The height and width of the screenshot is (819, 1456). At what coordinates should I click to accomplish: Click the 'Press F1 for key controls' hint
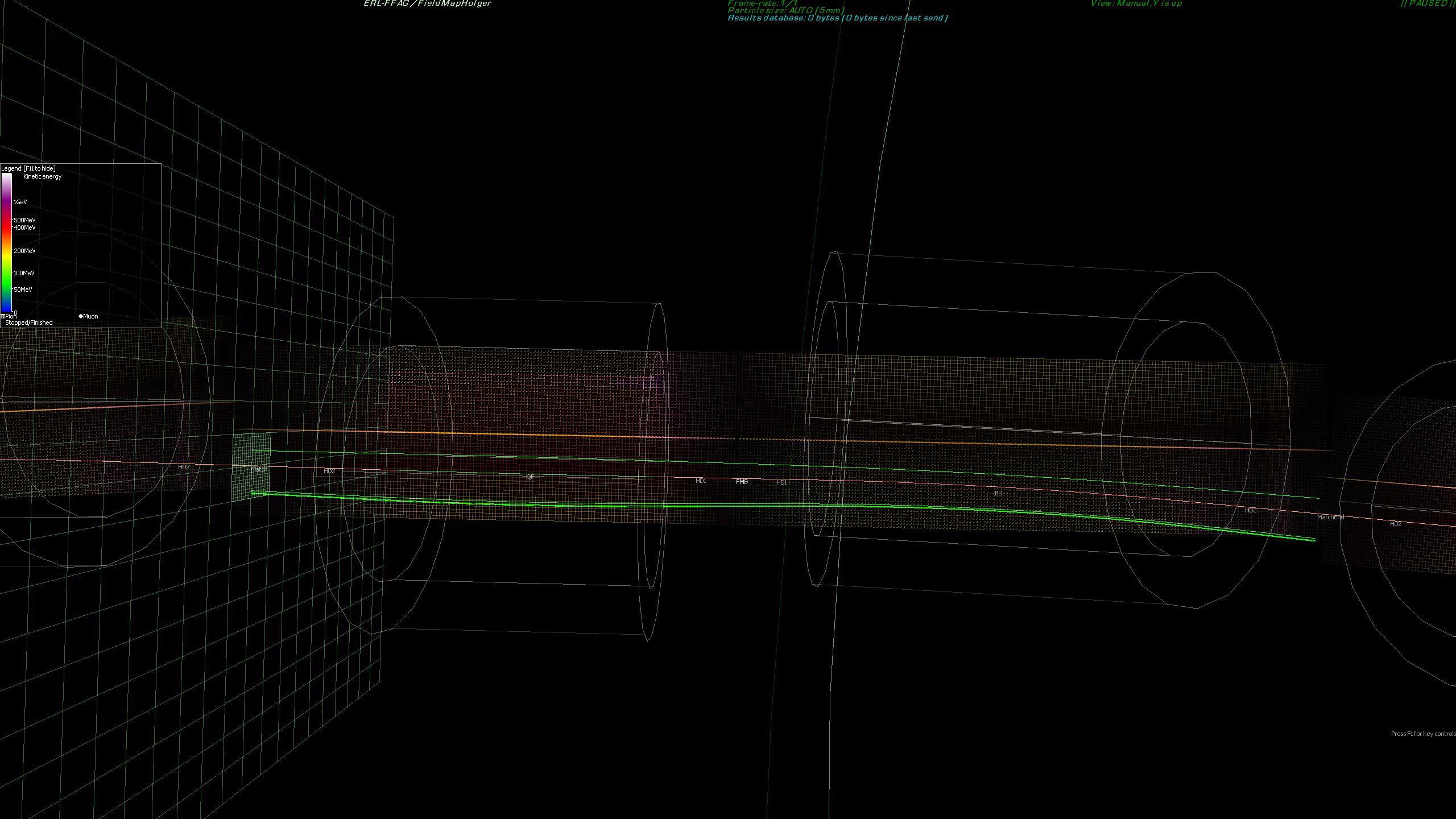[x=1422, y=734]
